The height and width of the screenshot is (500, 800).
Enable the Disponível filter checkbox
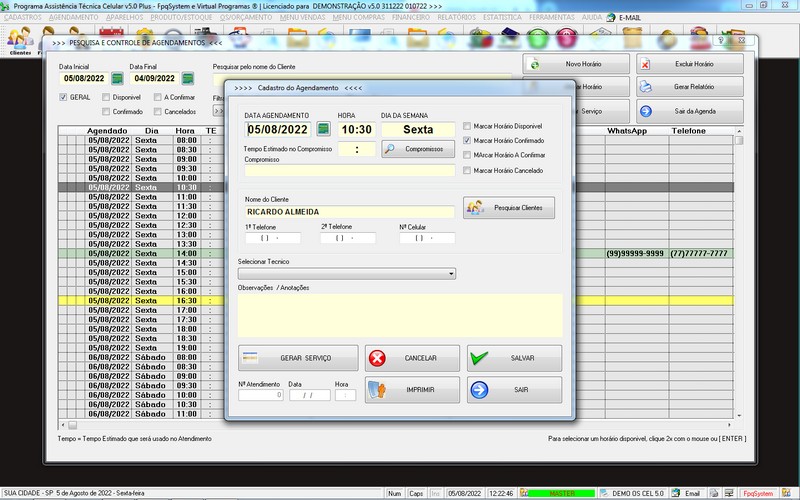tap(106, 97)
